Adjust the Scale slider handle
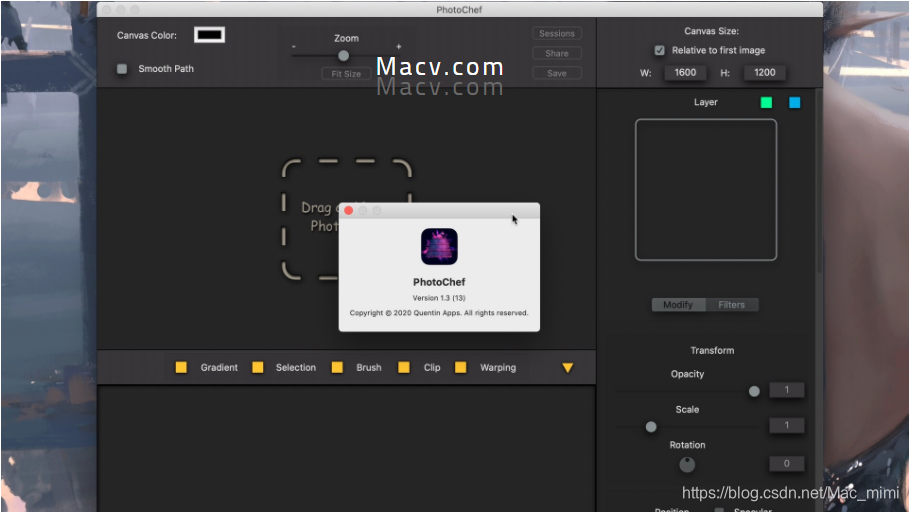 tap(651, 427)
